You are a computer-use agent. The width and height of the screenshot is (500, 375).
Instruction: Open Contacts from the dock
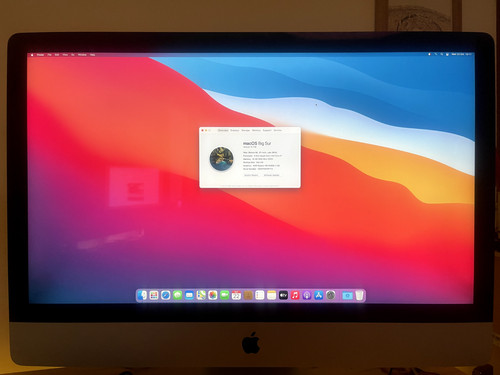point(248,295)
